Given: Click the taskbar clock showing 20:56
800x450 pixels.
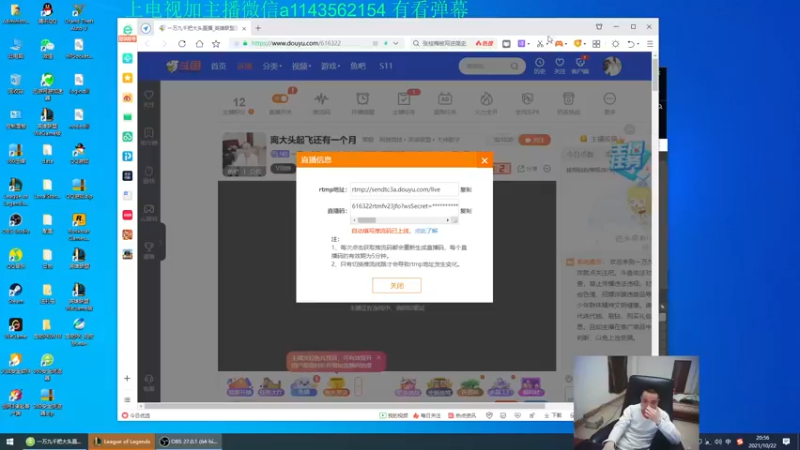Looking at the screenshot, I should click(762, 441).
